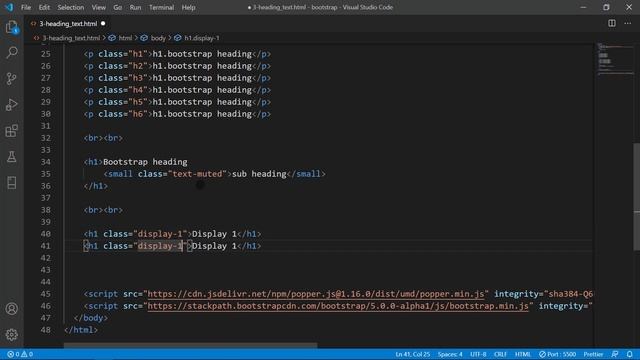
Task: Open the Testing flask view
Action: point(12,157)
